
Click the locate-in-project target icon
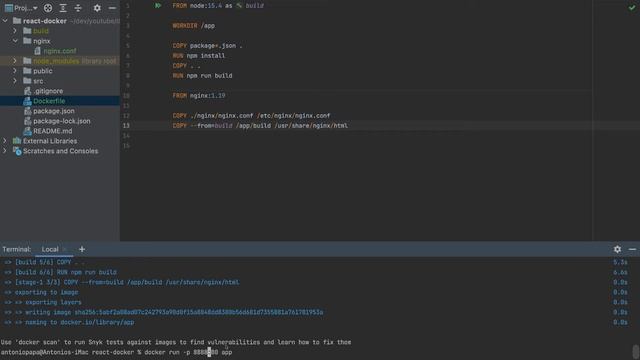48,8
